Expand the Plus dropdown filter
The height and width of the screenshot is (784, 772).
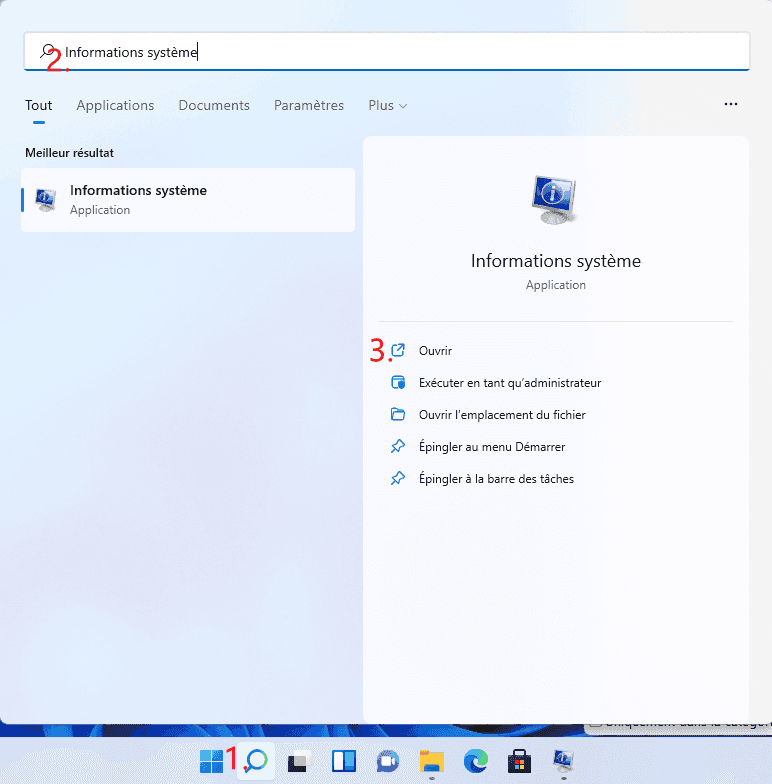[388, 106]
